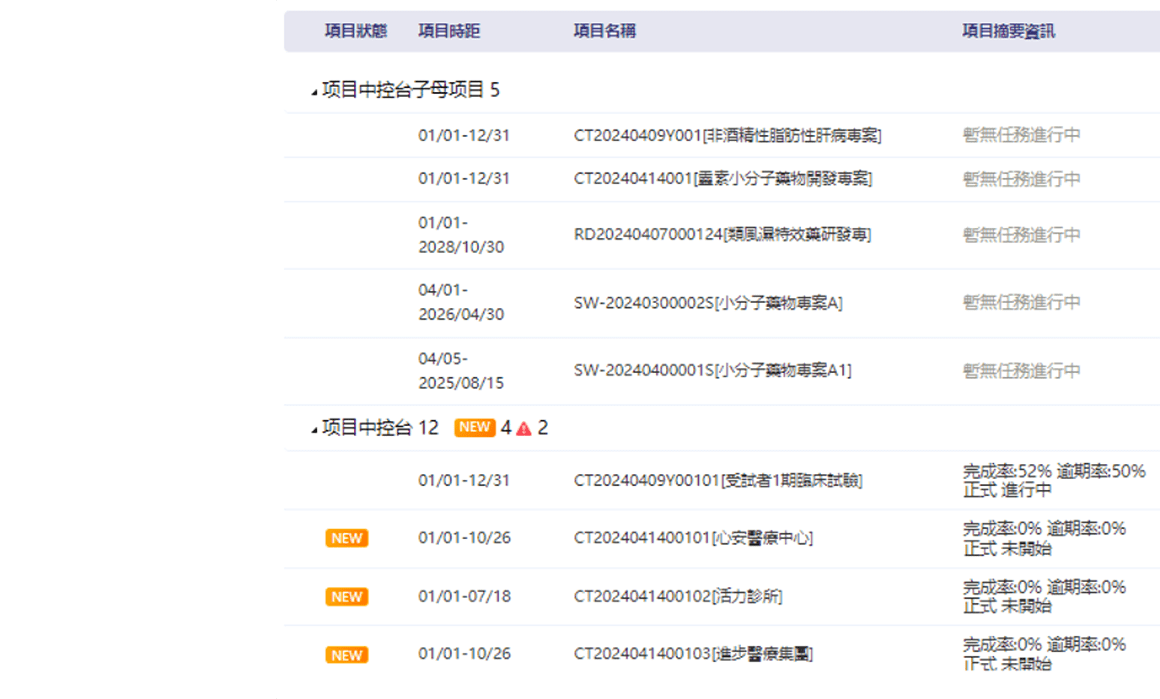Click the 項目名稱 column header
The image size is (1160, 699).
(x=604, y=31)
